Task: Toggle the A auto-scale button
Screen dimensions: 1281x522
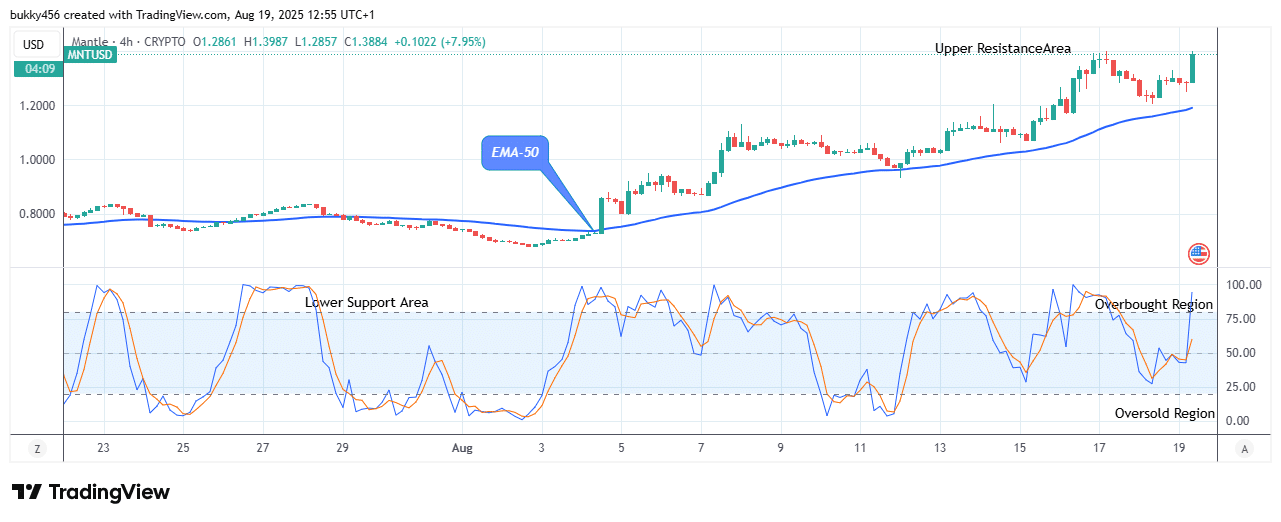Action: [1243, 449]
